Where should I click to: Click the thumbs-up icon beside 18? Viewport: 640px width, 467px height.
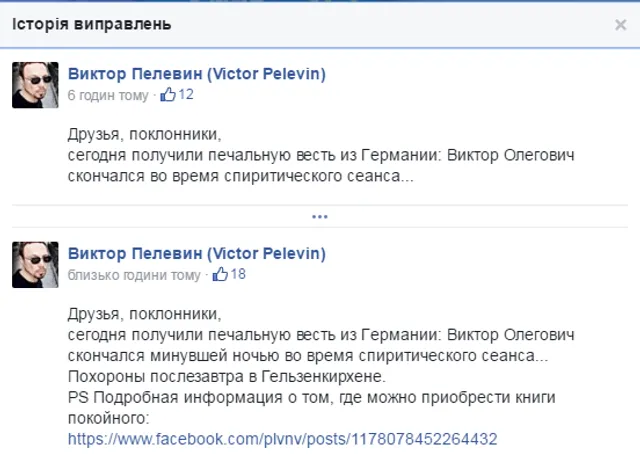(220, 273)
